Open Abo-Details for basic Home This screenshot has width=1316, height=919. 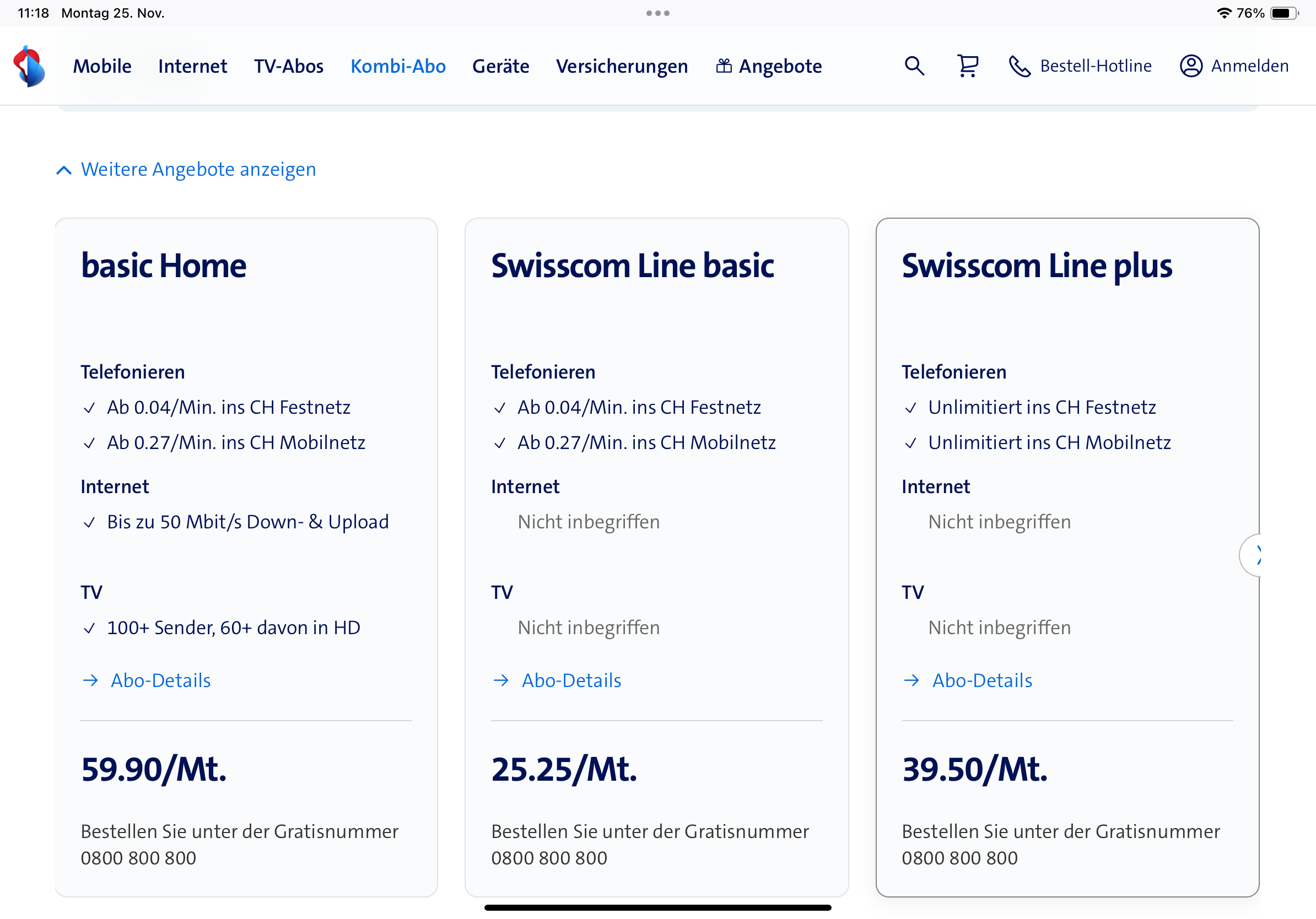click(x=160, y=680)
